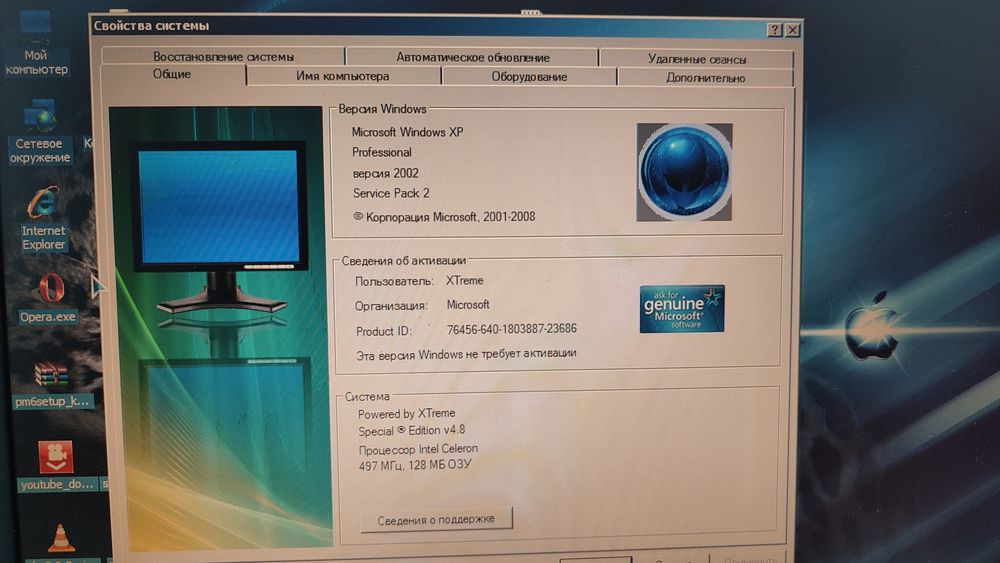The image size is (1000, 563).
Task: Click the 'Service Pack 2' text
Action: (392, 193)
